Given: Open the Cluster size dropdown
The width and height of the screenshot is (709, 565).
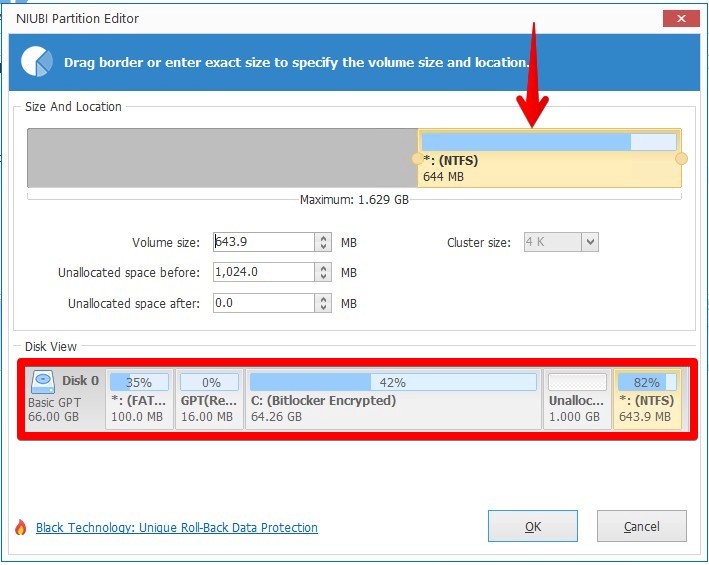Looking at the screenshot, I should (590, 242).
